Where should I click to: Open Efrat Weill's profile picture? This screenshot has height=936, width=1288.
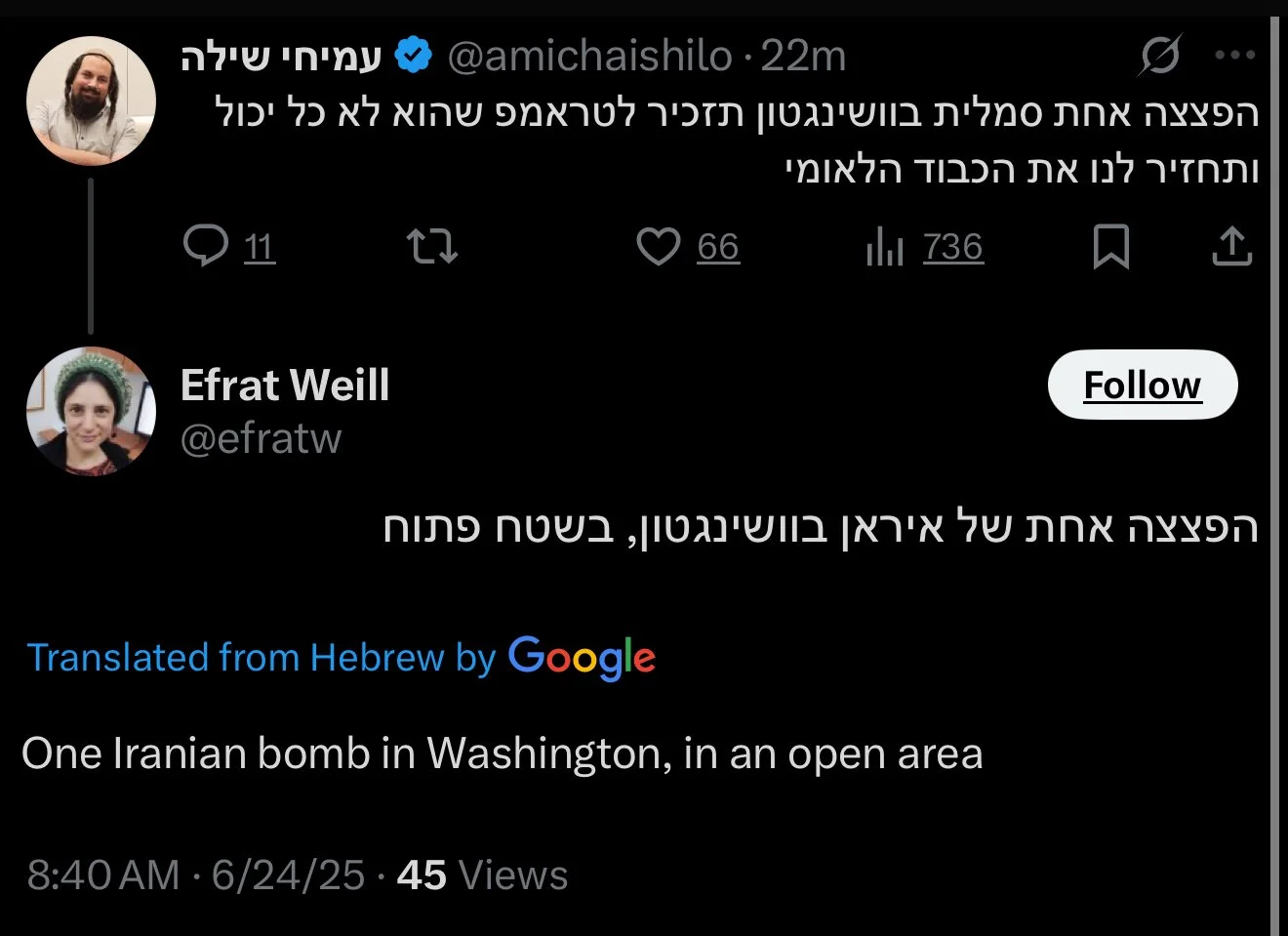pos(91,411)
